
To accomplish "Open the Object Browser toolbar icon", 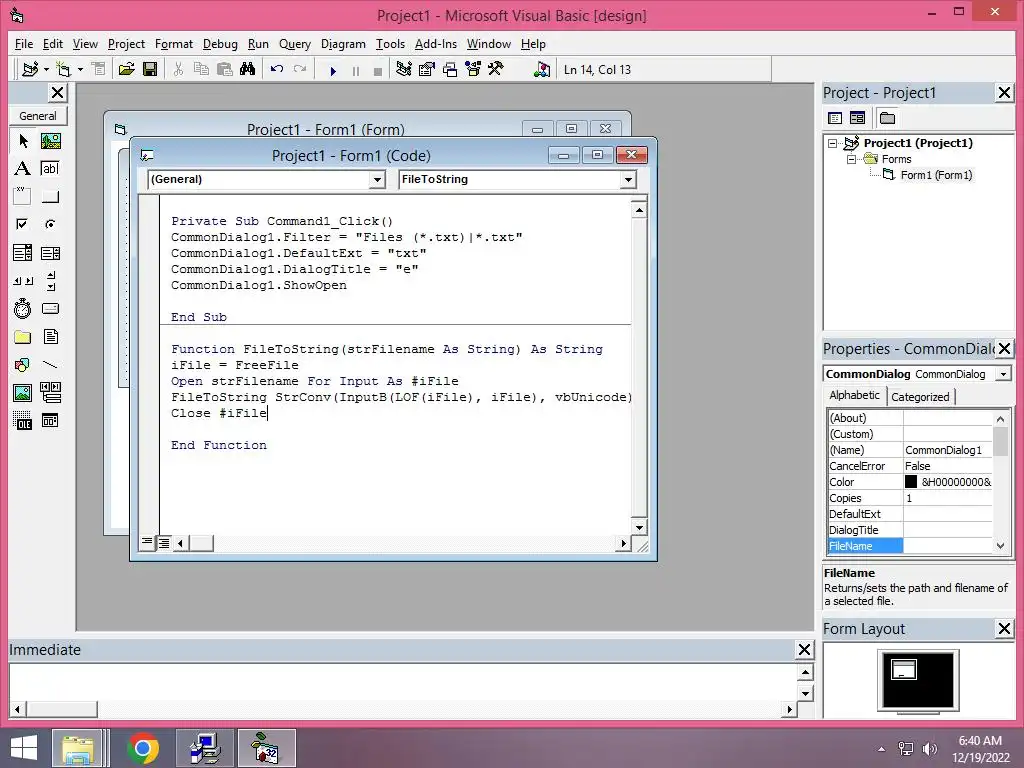I will 473,69.
